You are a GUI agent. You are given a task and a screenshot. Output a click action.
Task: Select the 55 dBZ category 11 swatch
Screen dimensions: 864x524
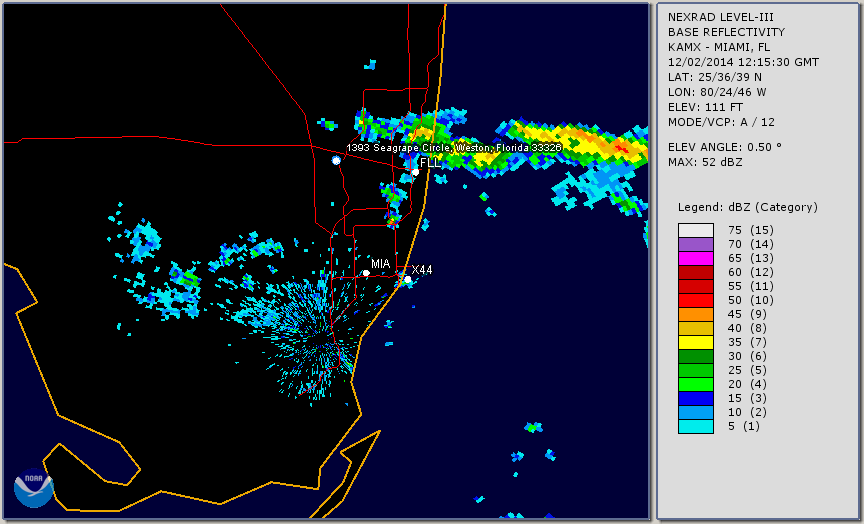point(695,286)
